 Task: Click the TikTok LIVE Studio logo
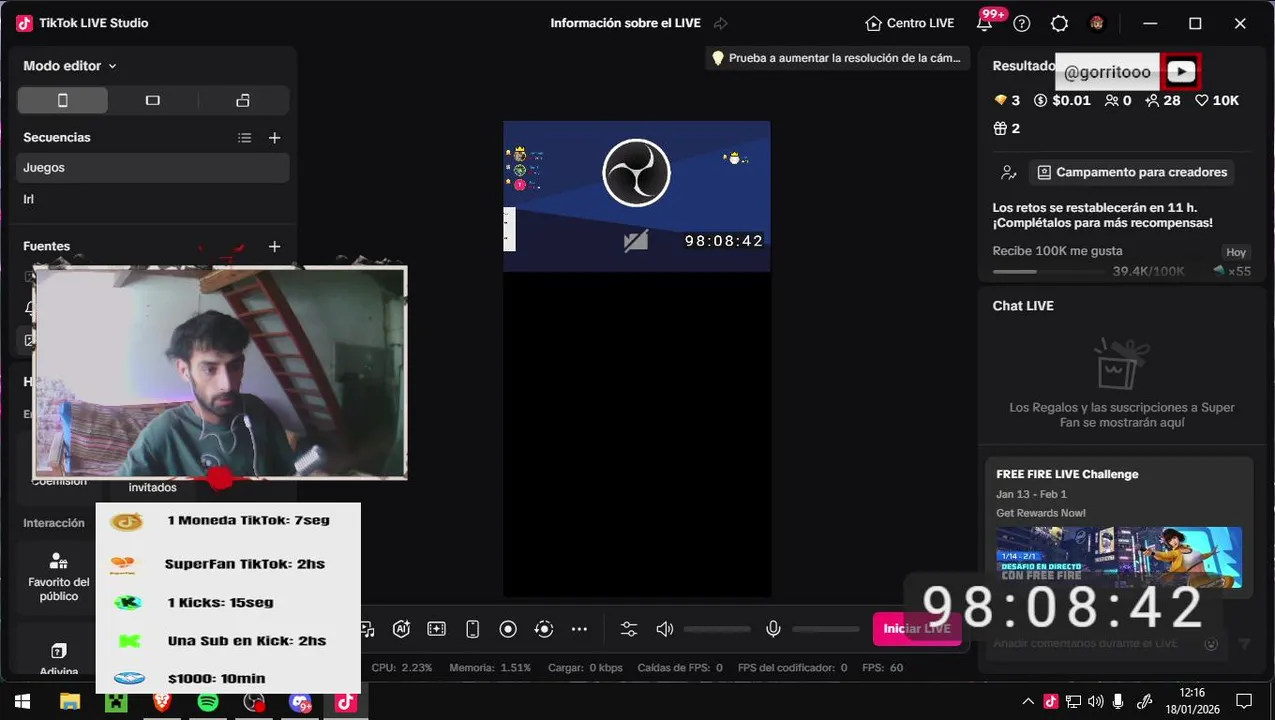point(25,23)
